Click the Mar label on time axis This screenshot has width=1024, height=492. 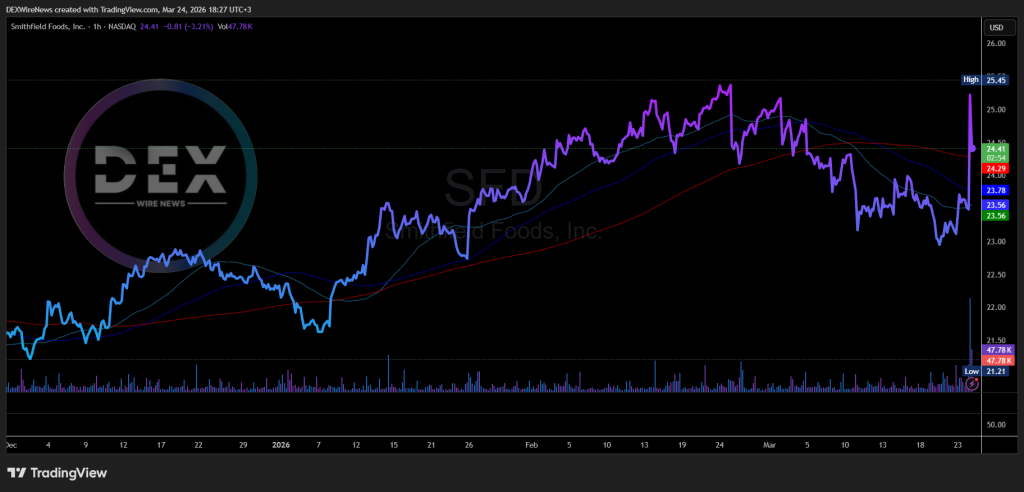click(769, 445)
